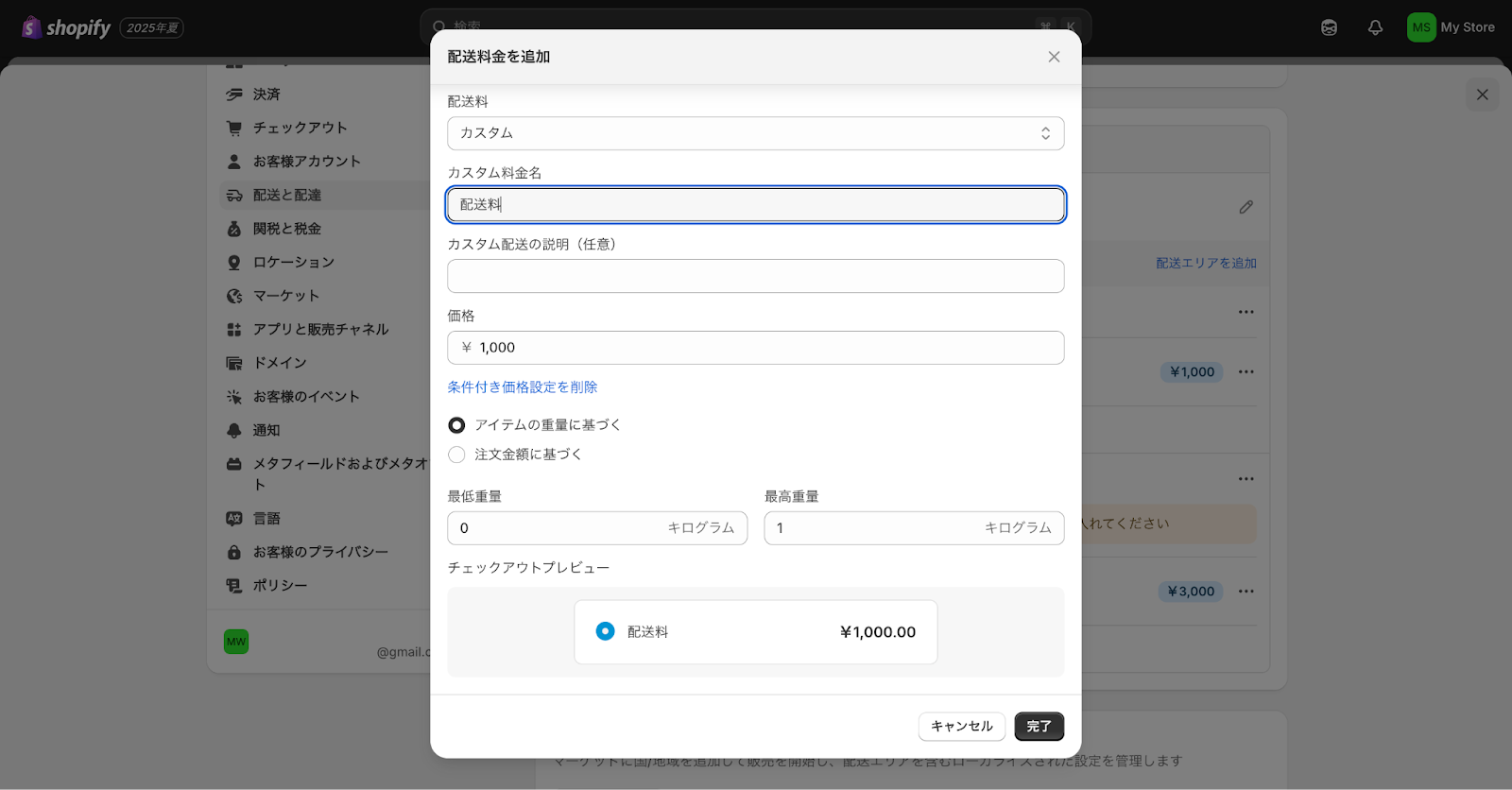Viewport: 1512px width, 790px height.
Task: Click the 言語 language icon
Action: (x=234, y=519)
